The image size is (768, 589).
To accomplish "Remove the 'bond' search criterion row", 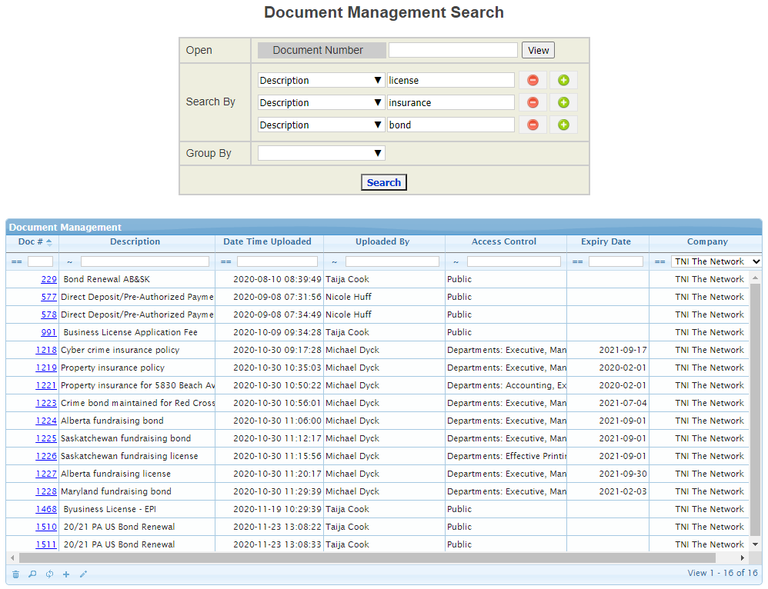I will 533,125.
